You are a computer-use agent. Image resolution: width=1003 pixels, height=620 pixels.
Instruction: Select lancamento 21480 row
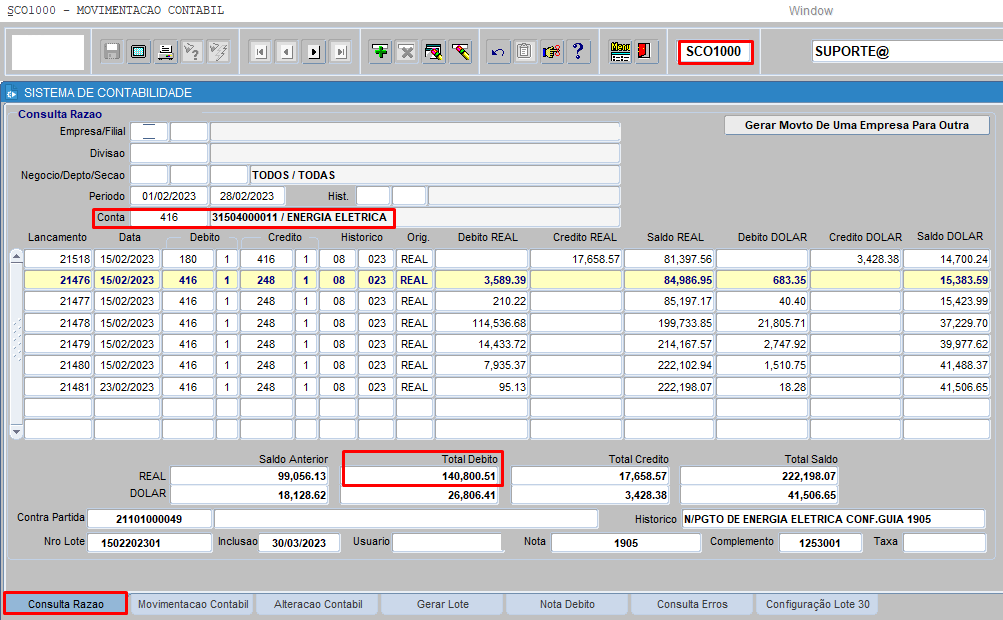pos(58,365)
